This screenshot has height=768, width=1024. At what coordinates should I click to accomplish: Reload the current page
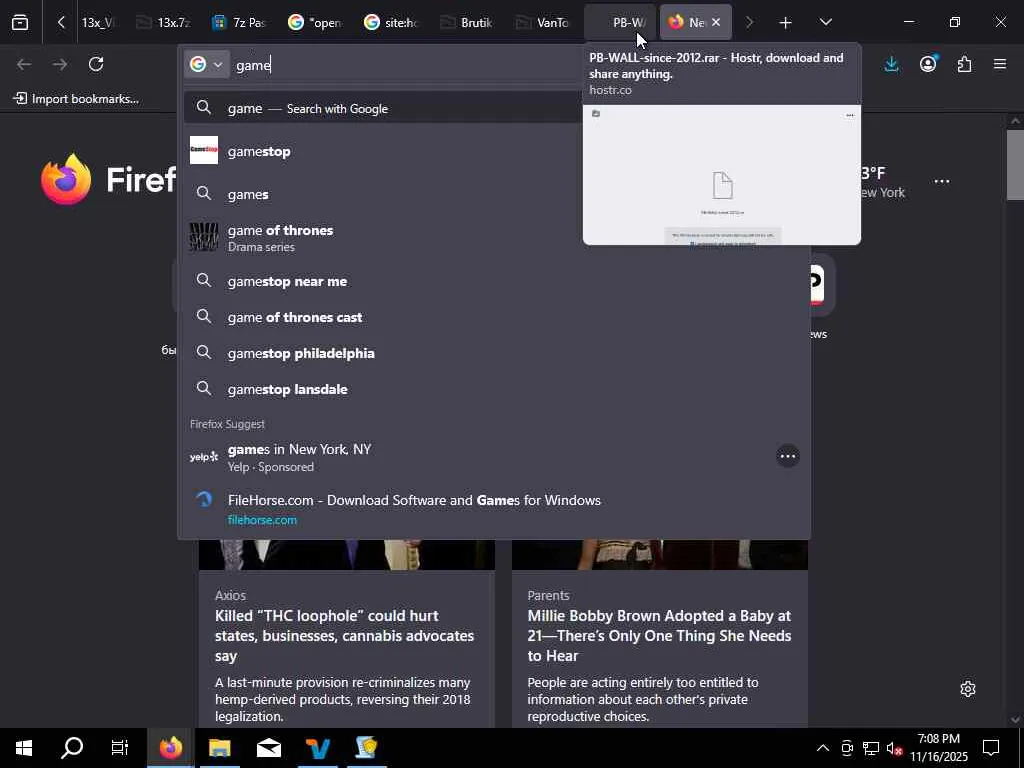pos(96,64)
